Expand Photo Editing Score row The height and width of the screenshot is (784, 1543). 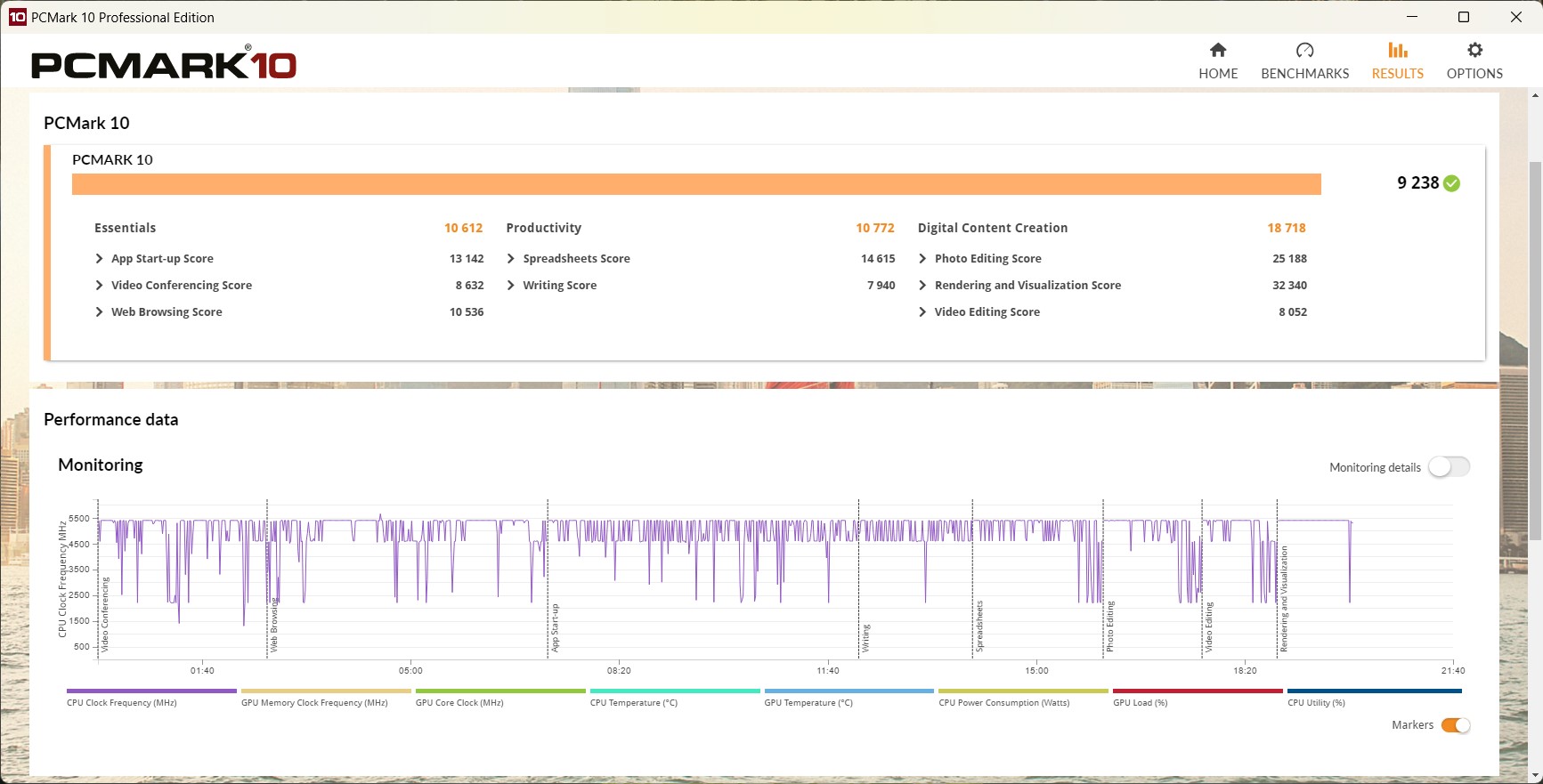click(922, 259)
